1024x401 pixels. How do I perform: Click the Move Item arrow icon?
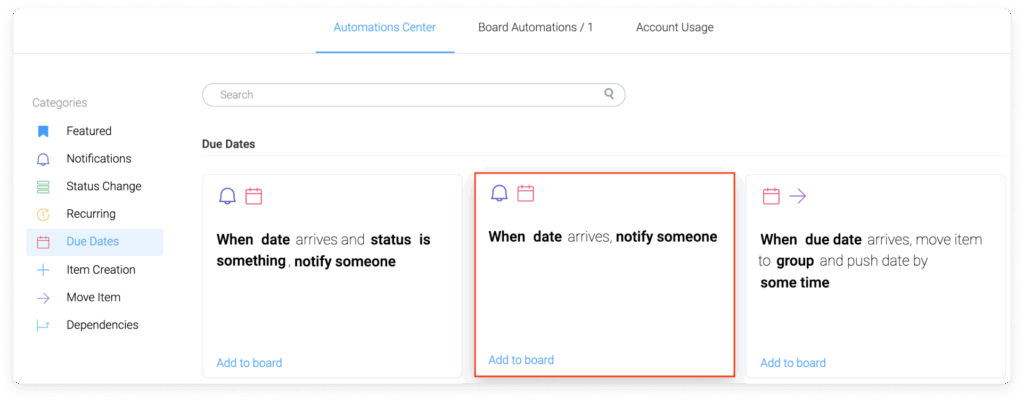(x=43, y=298)
